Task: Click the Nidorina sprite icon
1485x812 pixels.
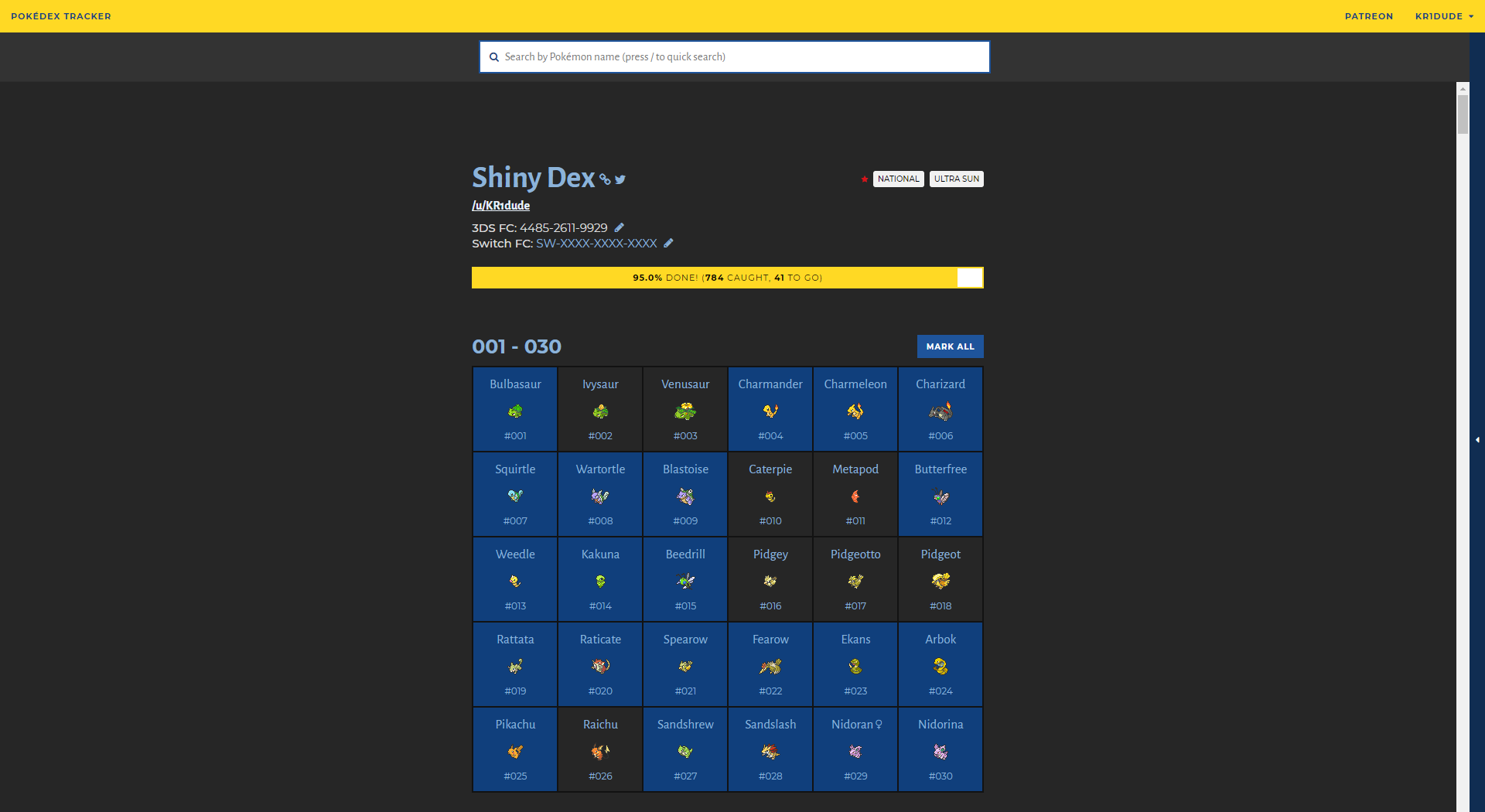Action: click(x=940, y=752)
